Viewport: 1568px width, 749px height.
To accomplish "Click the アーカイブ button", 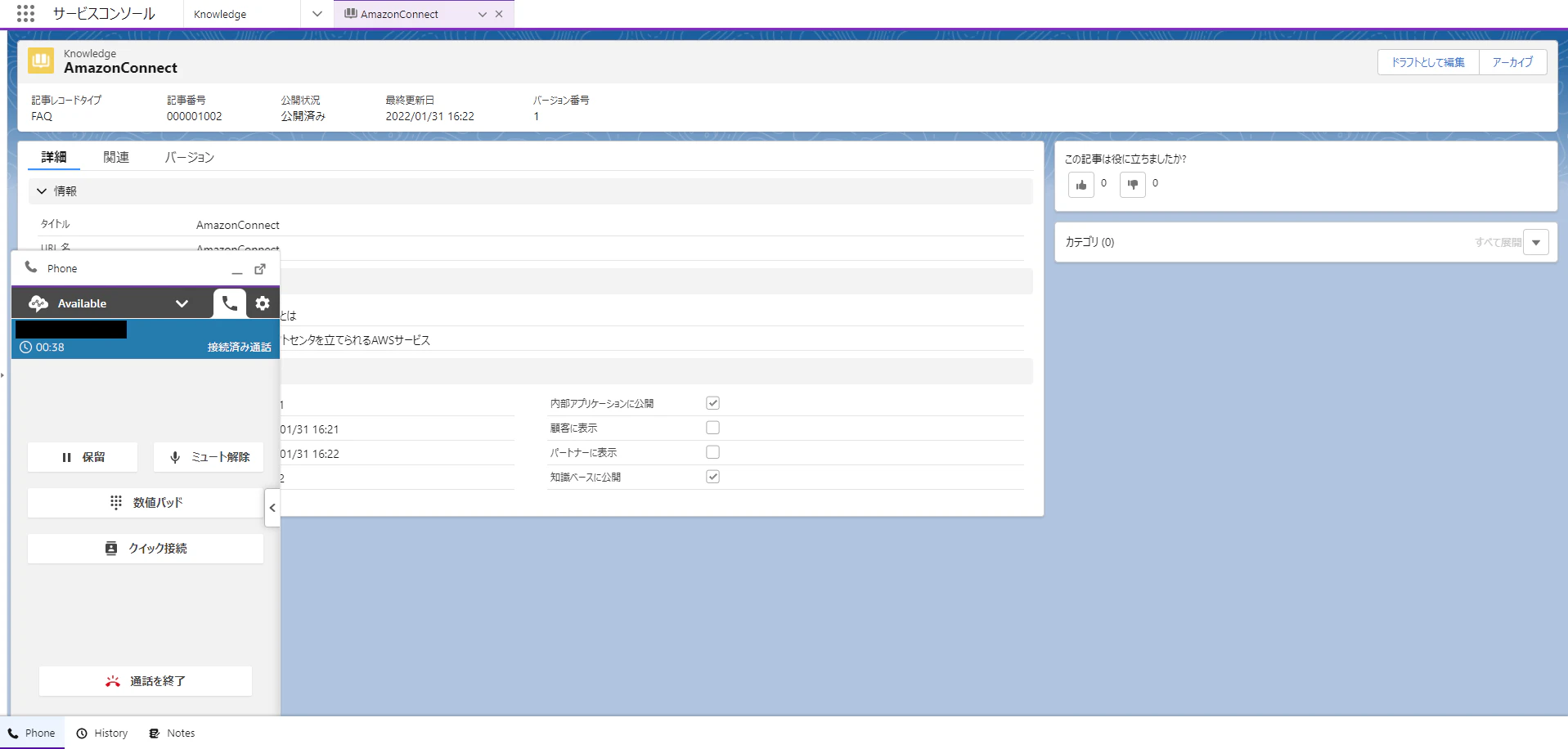I will [1512, 62].
